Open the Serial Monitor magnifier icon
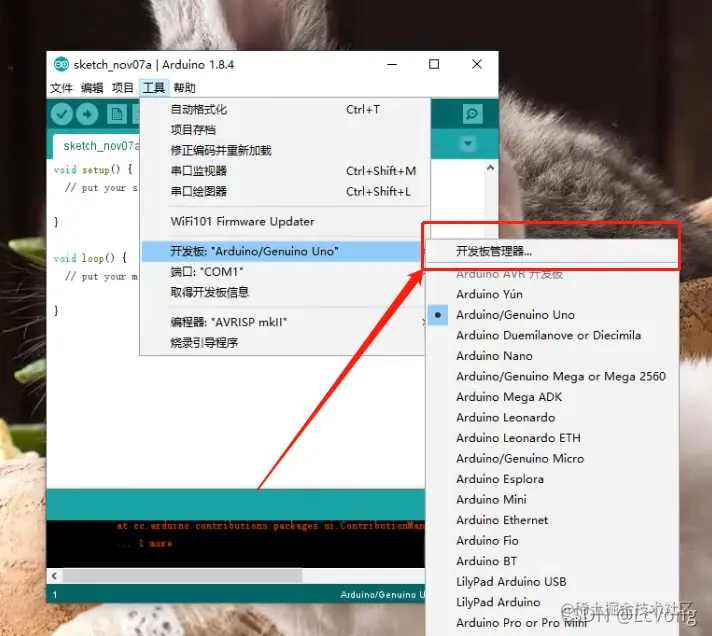 [472, 113]
